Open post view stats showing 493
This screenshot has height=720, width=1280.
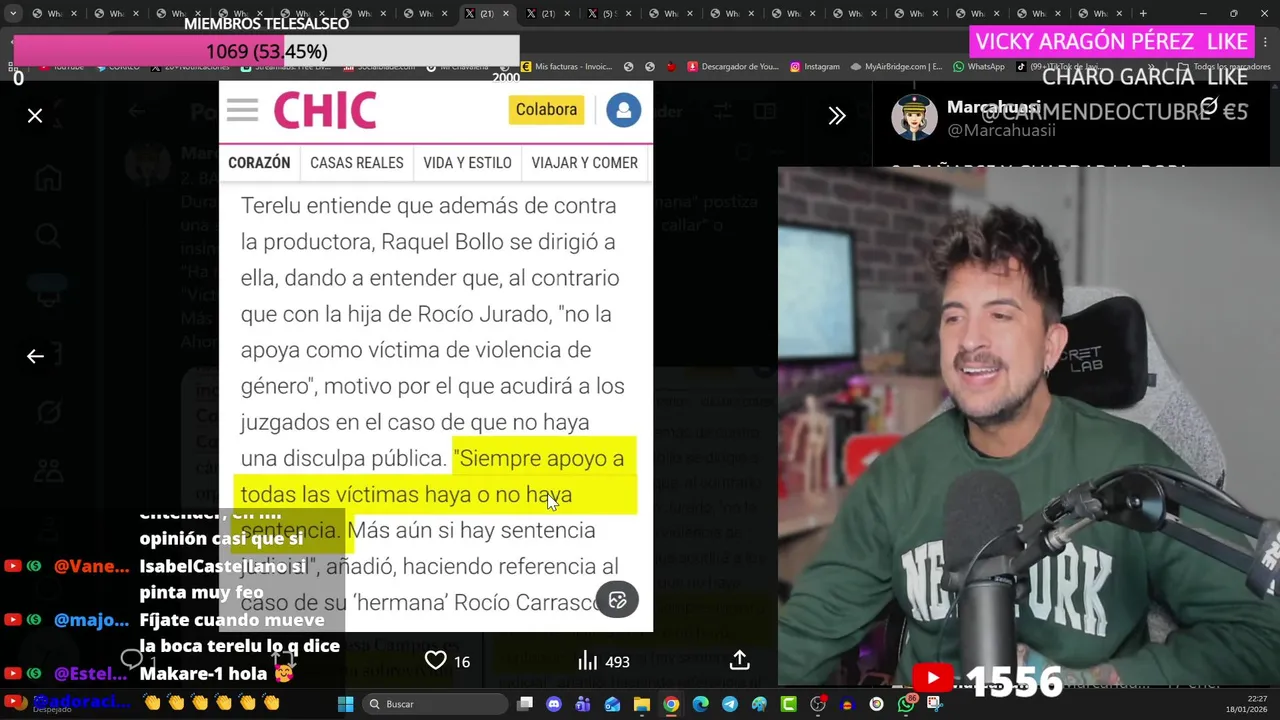604,661
